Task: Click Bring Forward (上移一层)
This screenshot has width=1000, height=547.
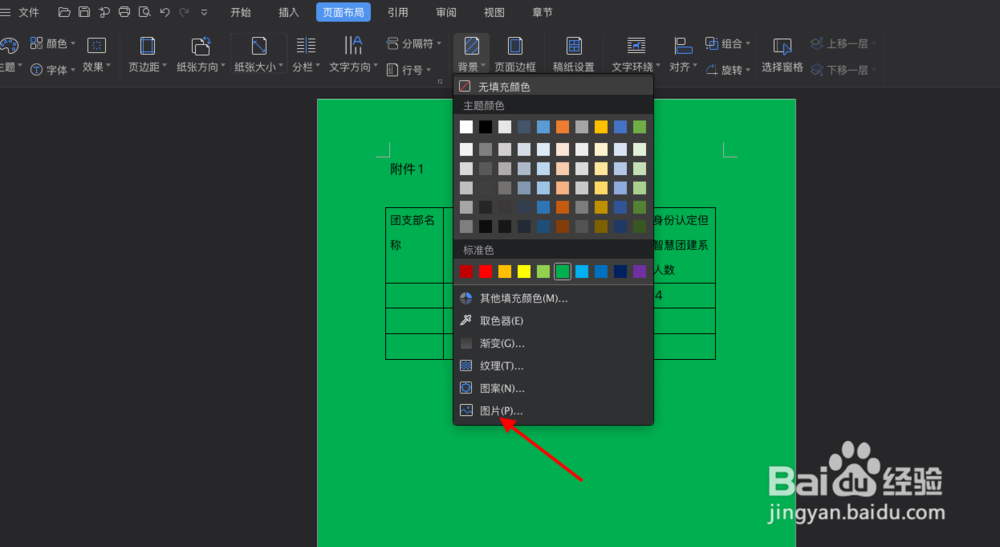Action: point(842,43)
